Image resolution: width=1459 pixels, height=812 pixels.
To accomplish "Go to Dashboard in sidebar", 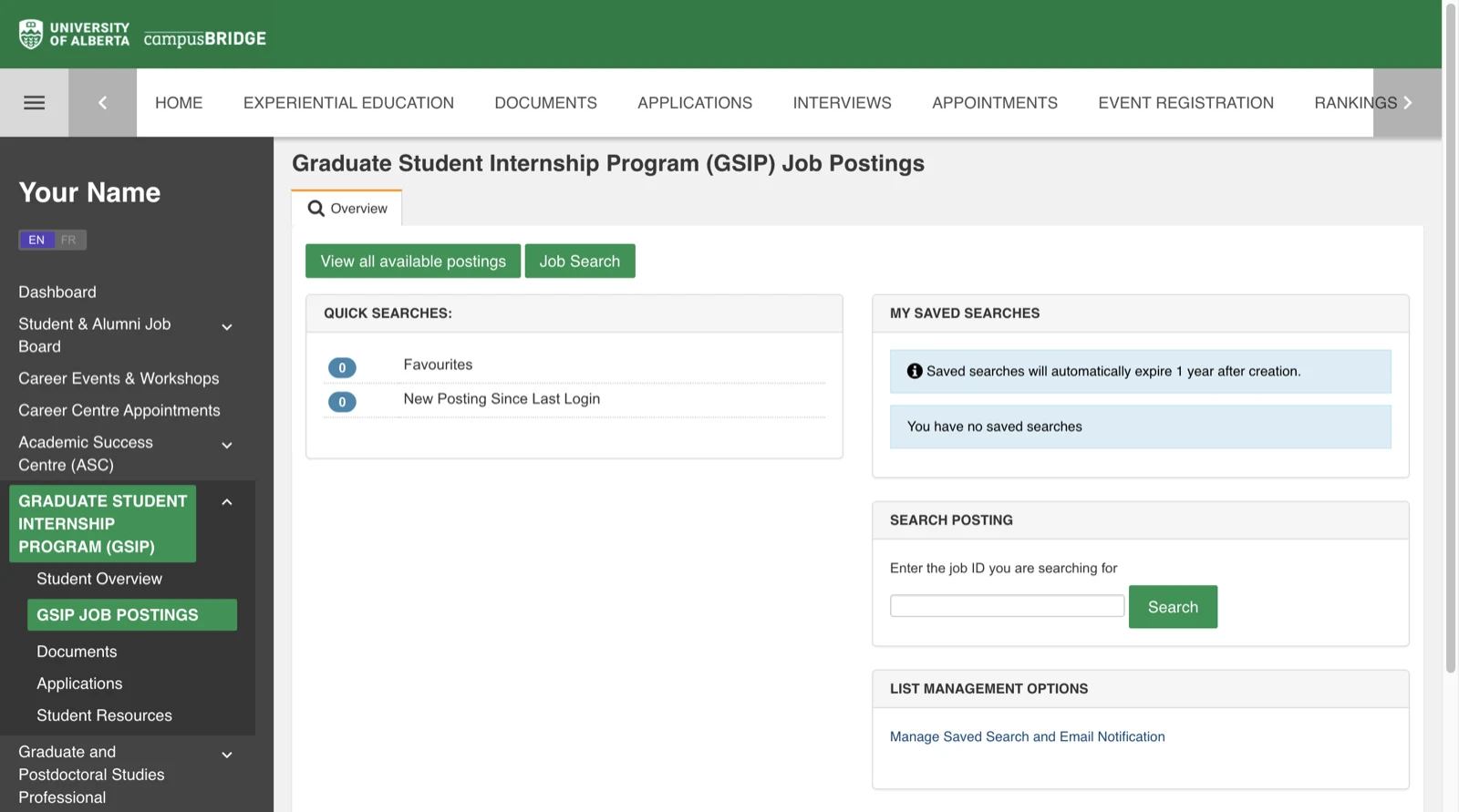I will pyautogui.click(x=57, y=292).
